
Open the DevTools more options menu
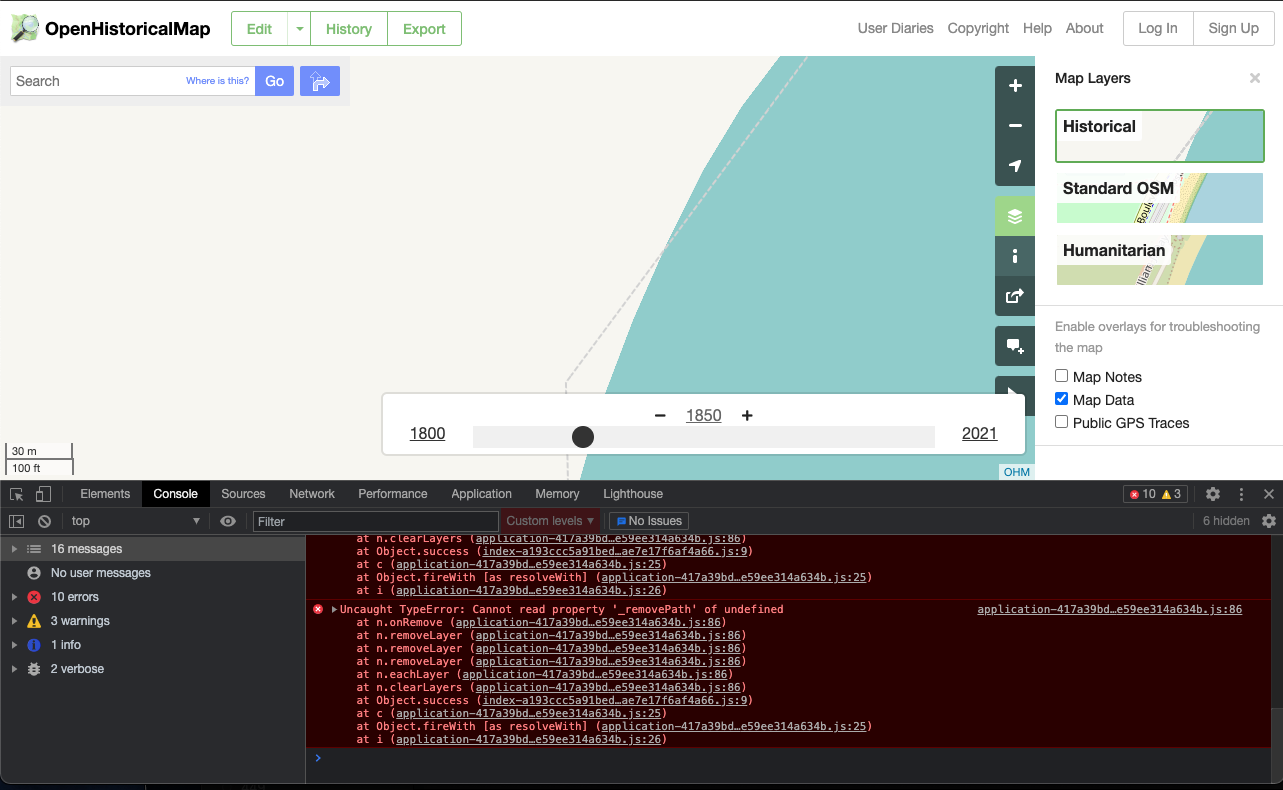pyautogui.click(x=1242, y=494)
